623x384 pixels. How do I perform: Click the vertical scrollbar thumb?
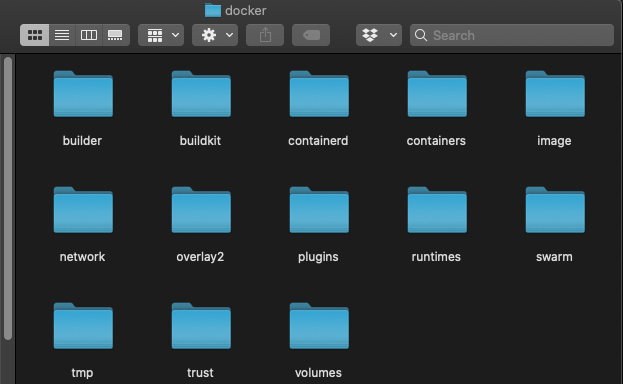[x=8, y=198]
